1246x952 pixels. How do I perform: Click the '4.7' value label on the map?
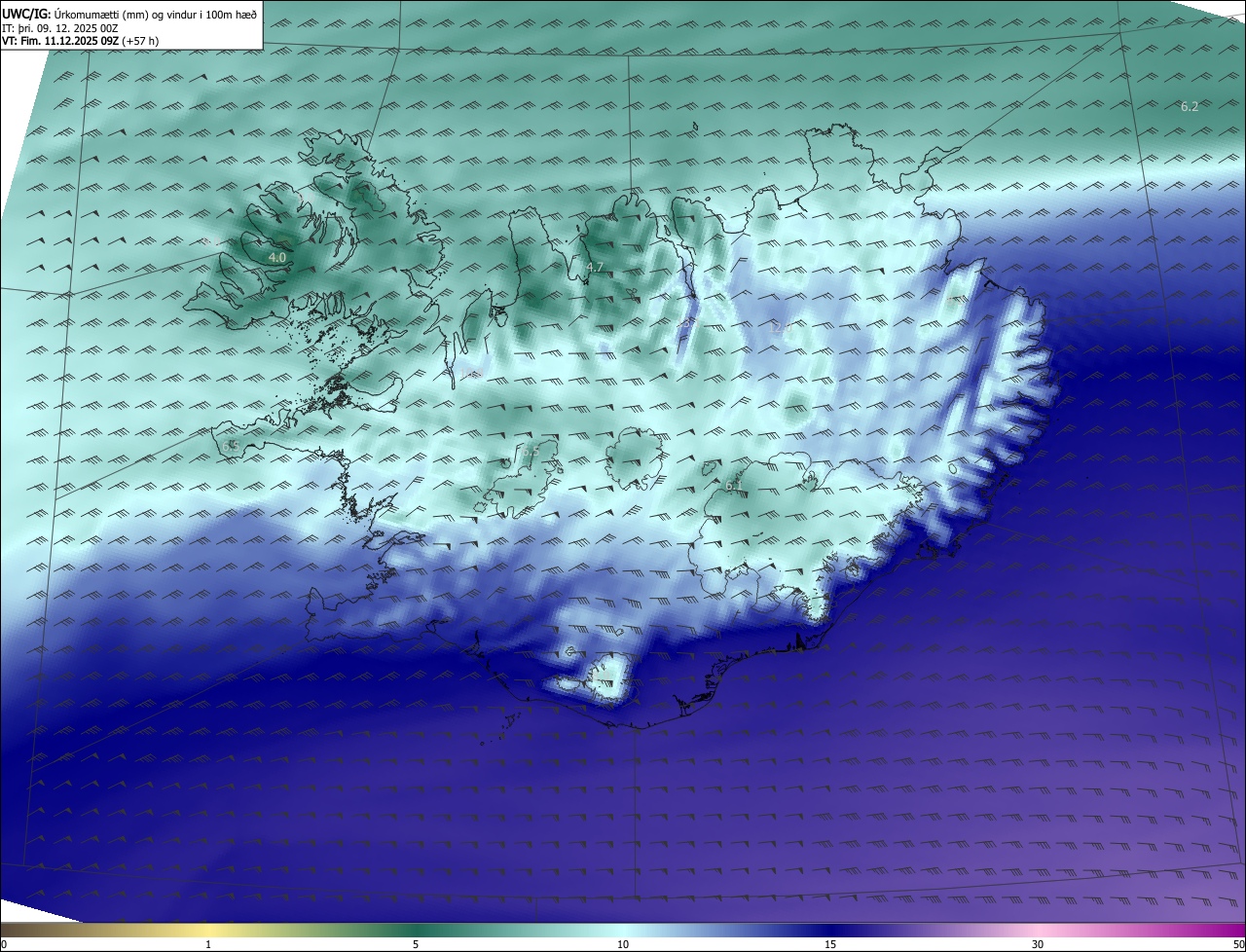click(595, 267)
